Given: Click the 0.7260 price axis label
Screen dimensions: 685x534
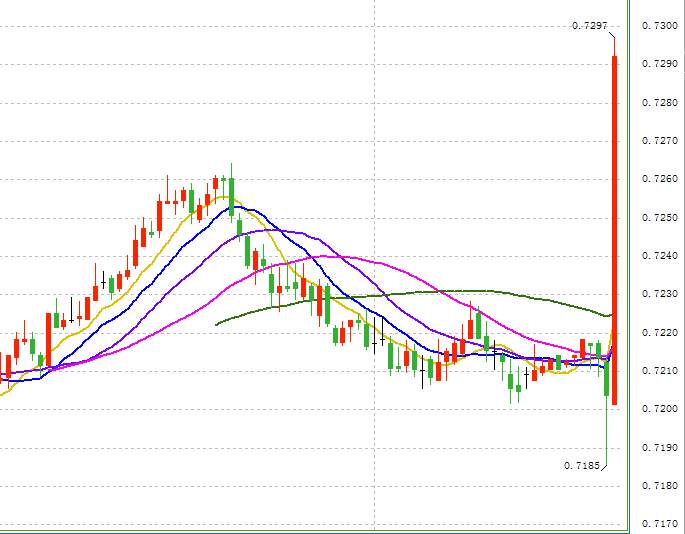Looking at the screenshot, I should click(x=660, y=179).
